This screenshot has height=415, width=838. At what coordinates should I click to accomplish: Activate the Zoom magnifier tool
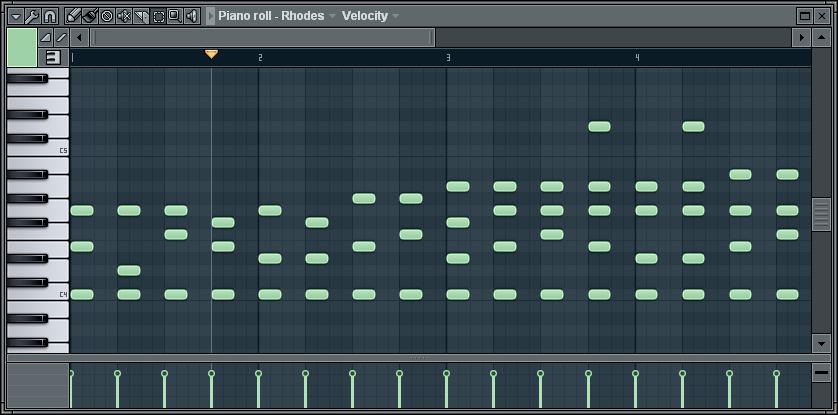coord(175,16)
